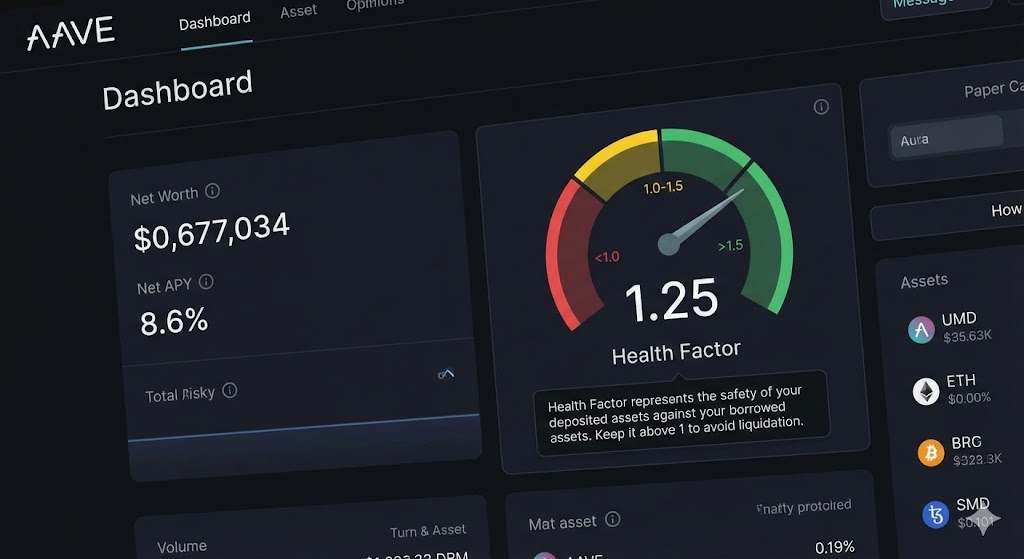Switch to the Dashboard tab
1024x559 pixels.
pos(214,20)
